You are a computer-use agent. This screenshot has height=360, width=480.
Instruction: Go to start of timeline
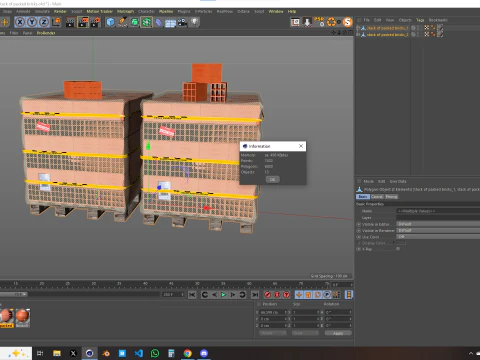tap(192, 295)
